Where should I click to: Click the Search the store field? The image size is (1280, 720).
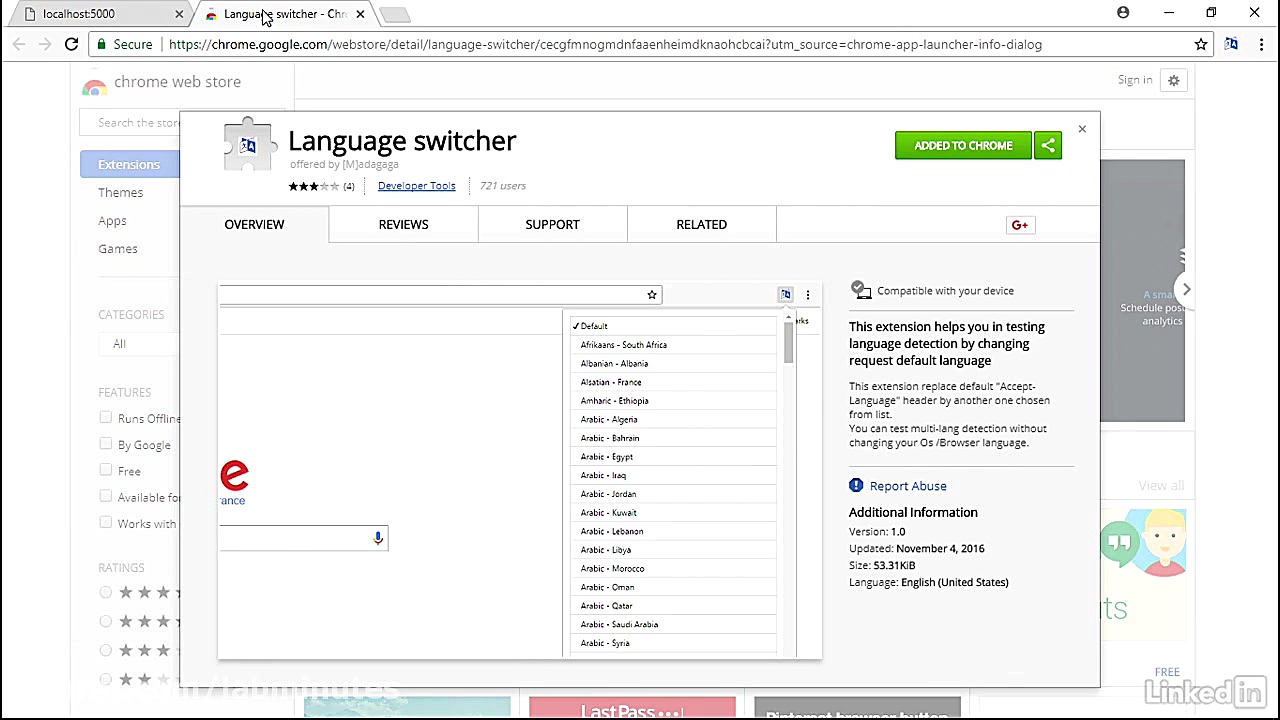pyautogui.click(x=131, y=122)
